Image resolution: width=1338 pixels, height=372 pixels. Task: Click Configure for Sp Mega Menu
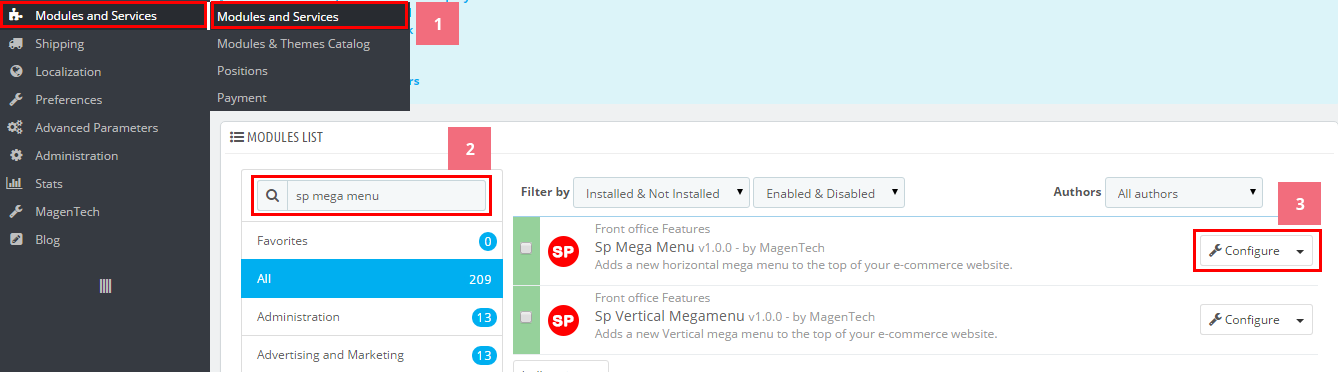coord(1244,251)
